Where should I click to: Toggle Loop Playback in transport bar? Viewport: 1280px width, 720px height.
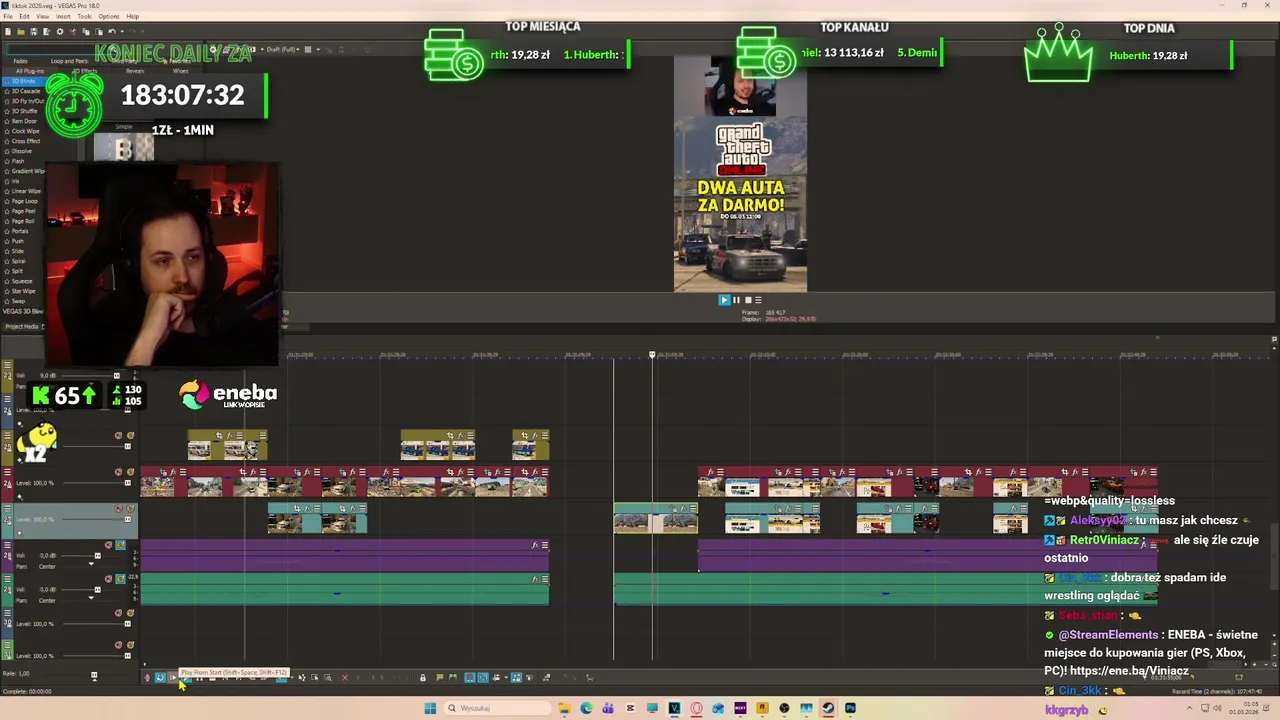pos(160,678)
